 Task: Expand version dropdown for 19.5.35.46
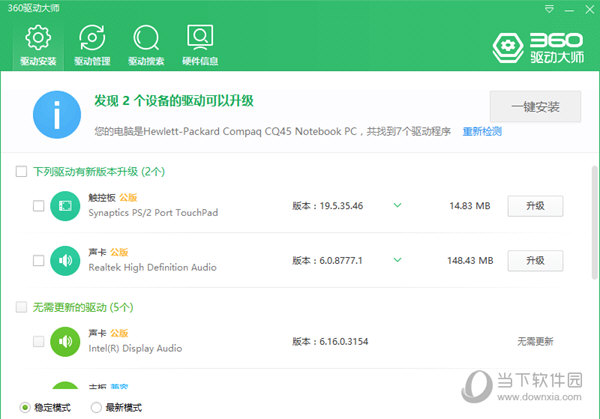tap(398, 205)
